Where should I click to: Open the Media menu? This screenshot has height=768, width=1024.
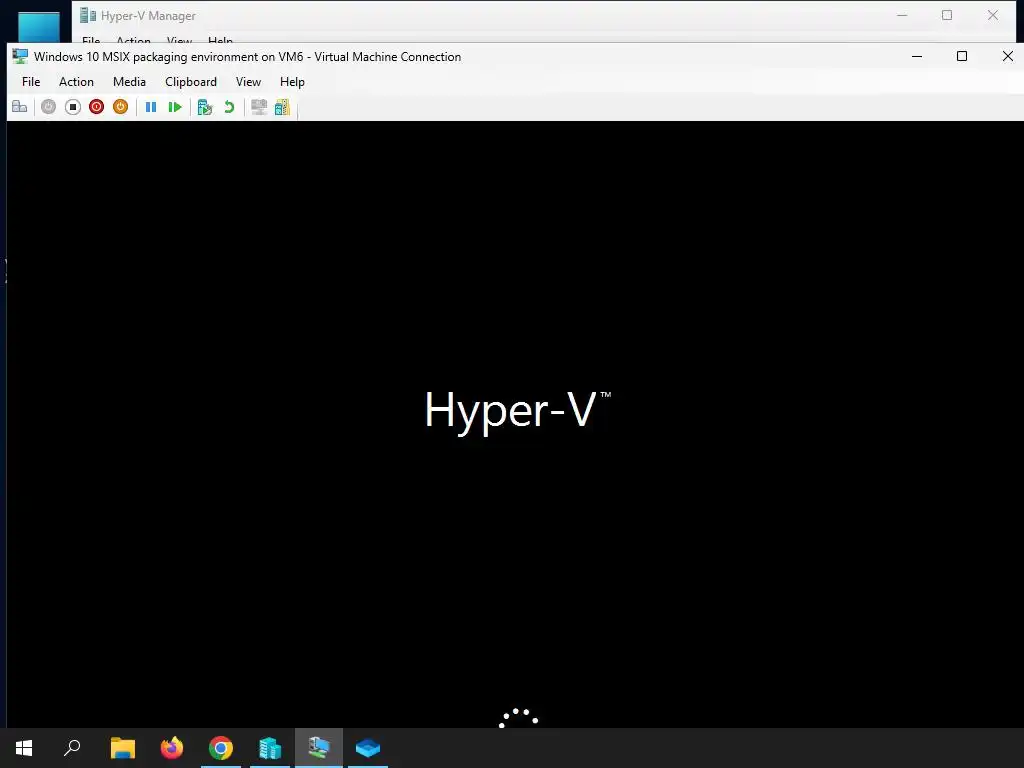pyautogui.click(x=129, y=82)
